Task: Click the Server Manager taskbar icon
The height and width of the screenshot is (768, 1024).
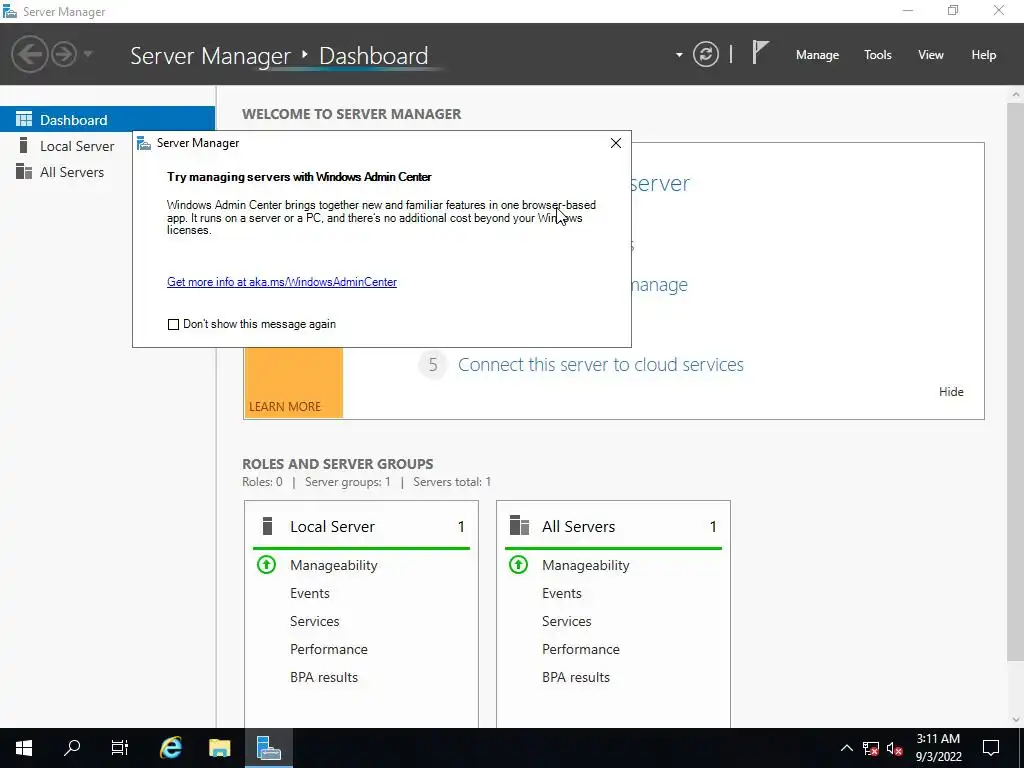Action: click(268, 748)
